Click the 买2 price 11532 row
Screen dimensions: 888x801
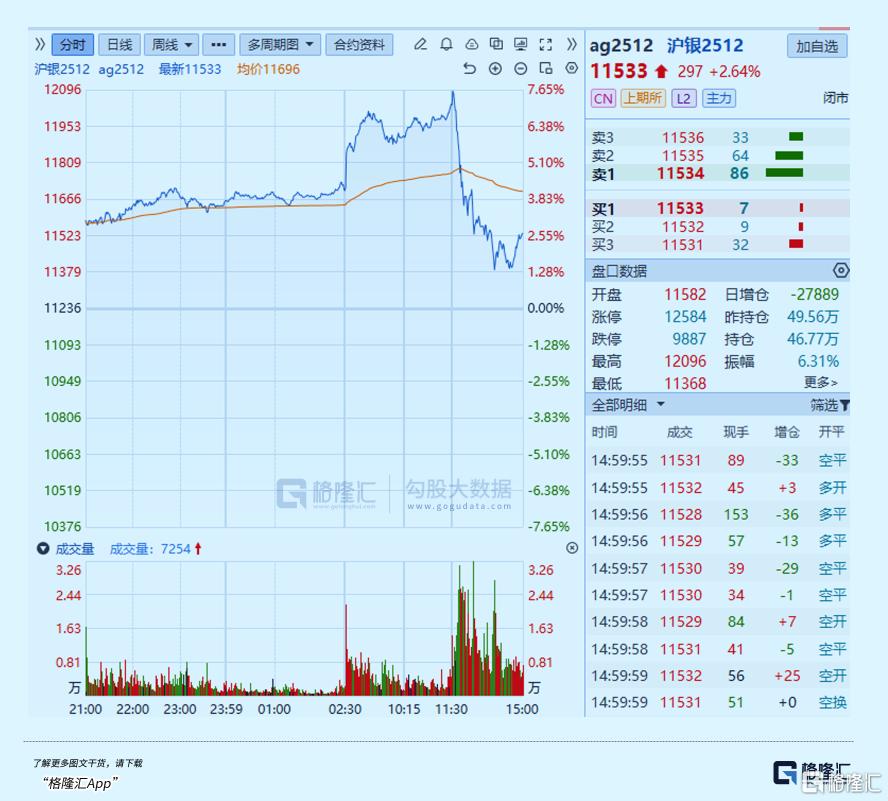pyautogui.click(x=718, y=227)
